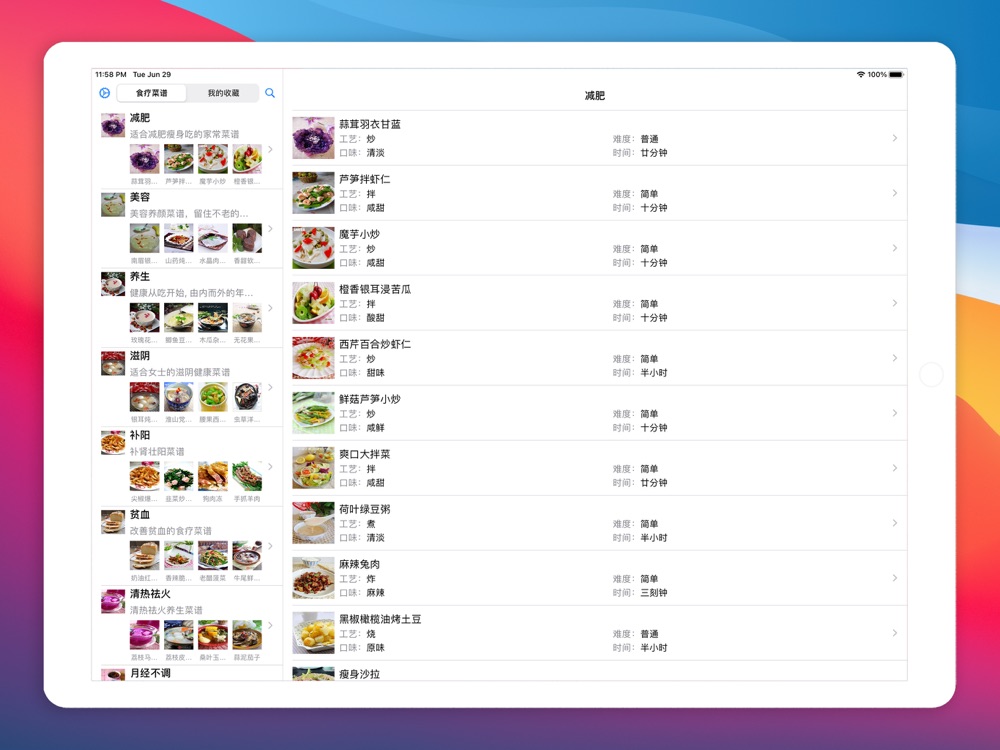Click the 麻辣兔肉 dish photo
Image resolution: width=1000 pixels, height=750 pixels.
coord(313,578)
